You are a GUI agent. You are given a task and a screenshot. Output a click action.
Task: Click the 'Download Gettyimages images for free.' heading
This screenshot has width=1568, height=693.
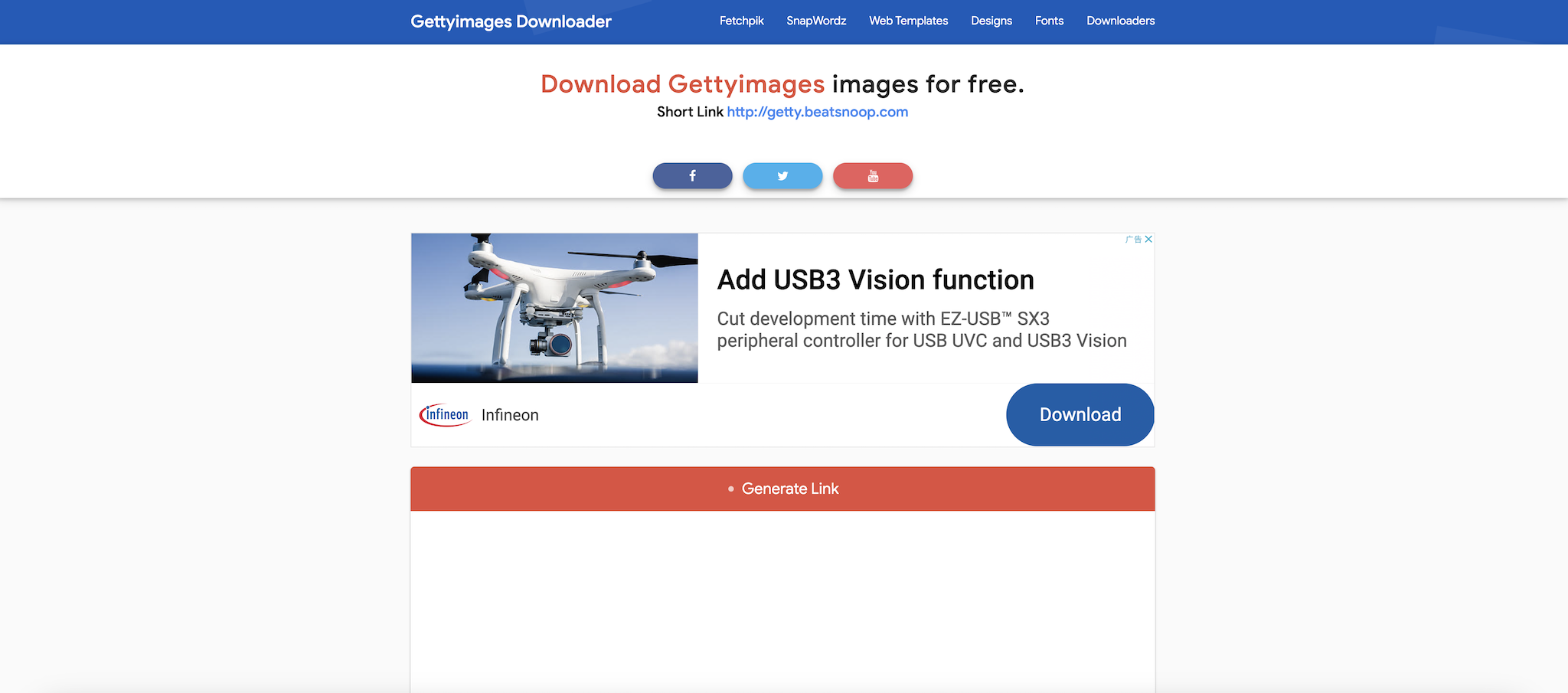pos(782,83)
